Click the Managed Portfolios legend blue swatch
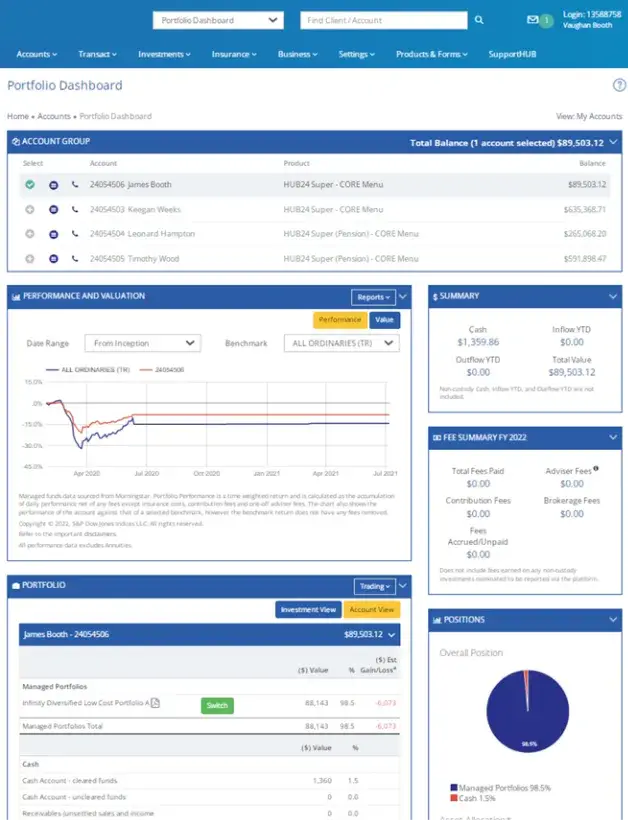628x820 pixels. [x=454, y=788]
